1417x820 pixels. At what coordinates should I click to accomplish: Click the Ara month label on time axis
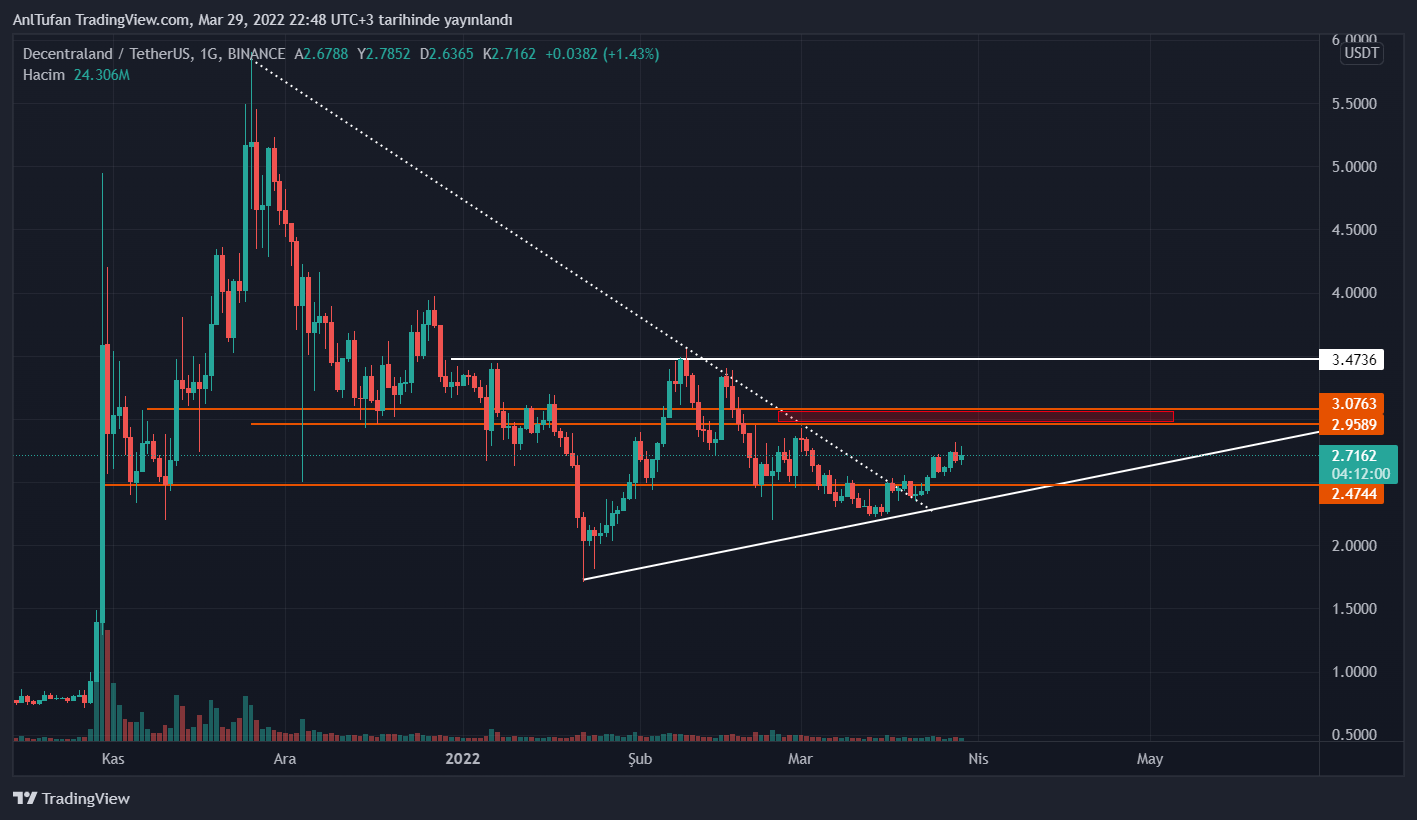pyautogui.click(x=285, y=759)
